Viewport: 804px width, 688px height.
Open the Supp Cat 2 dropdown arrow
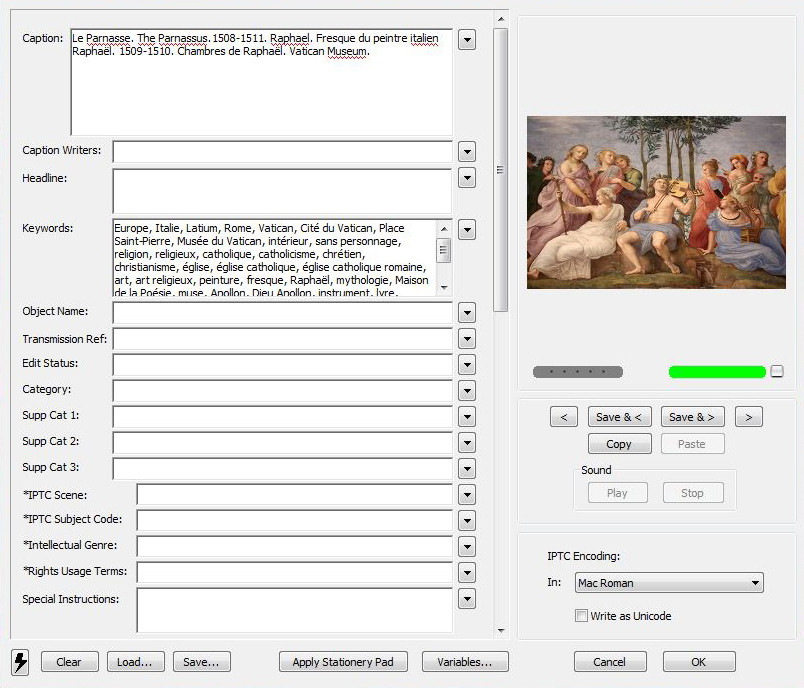click(467, 443)
